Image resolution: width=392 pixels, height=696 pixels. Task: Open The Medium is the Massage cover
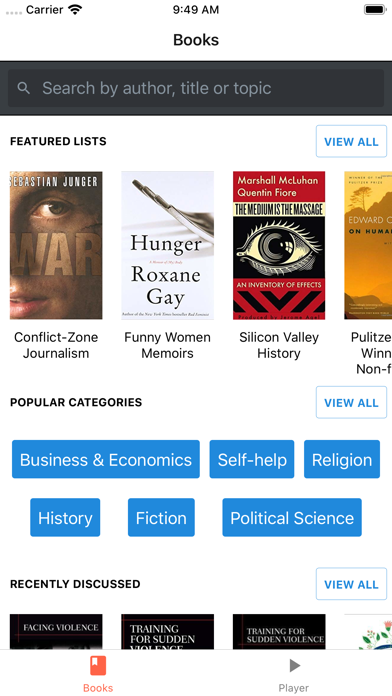[x=279, y=245]
